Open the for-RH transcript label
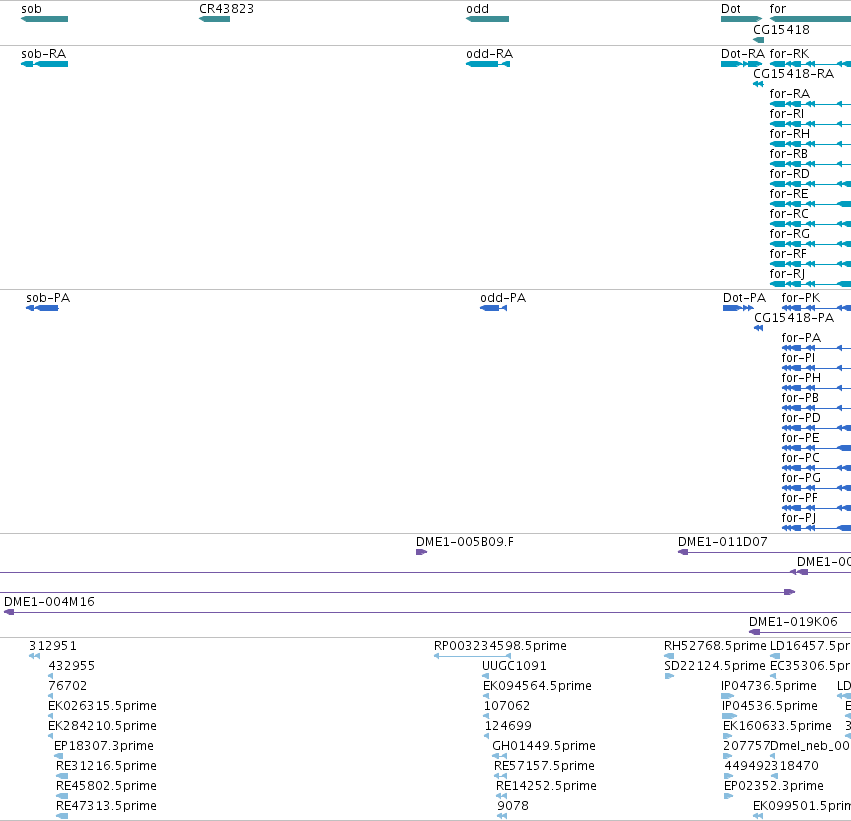 pyautogui.click(x=790, y=133)
